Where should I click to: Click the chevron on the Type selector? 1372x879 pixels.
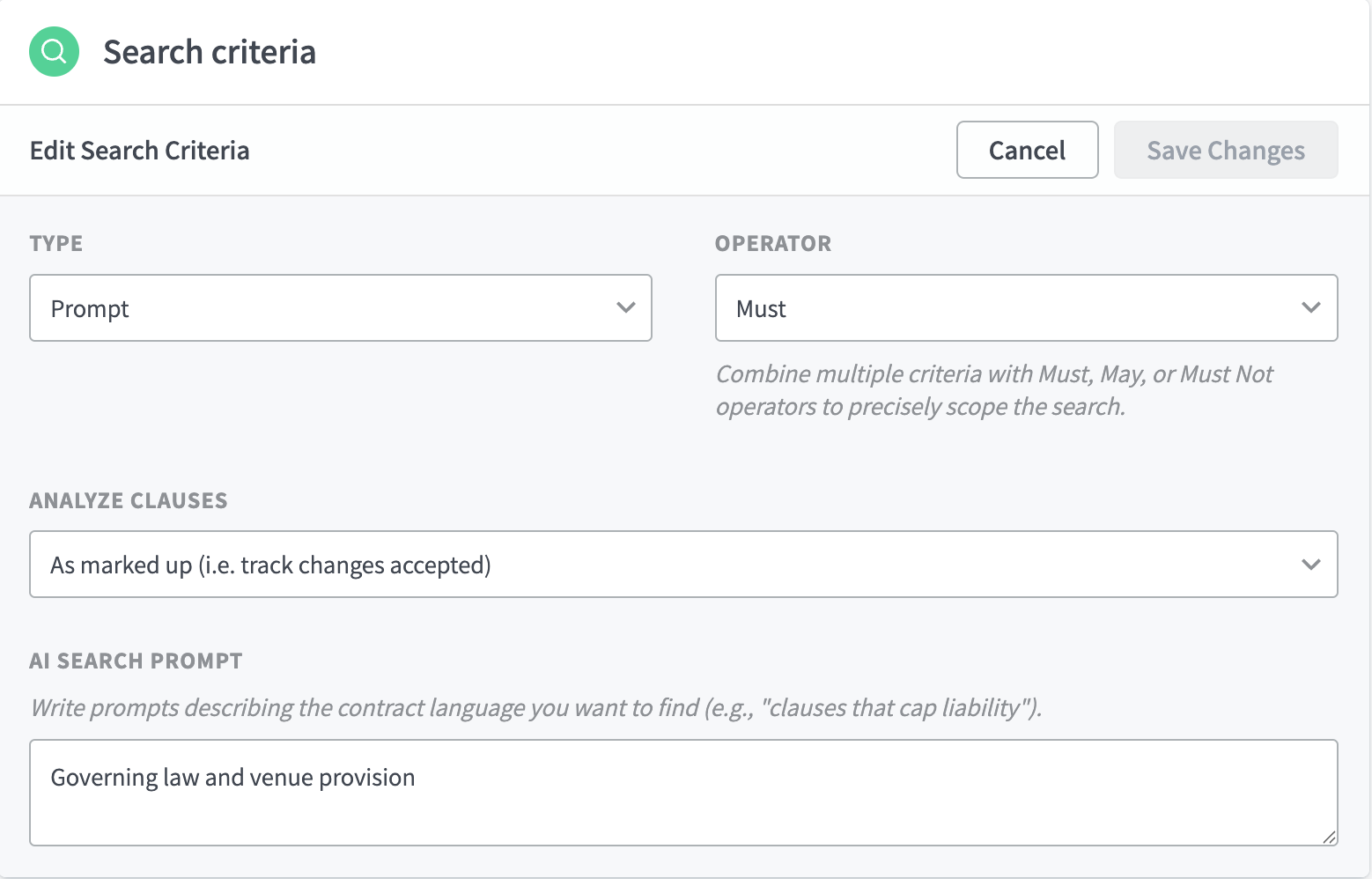(x=627, y=308)
